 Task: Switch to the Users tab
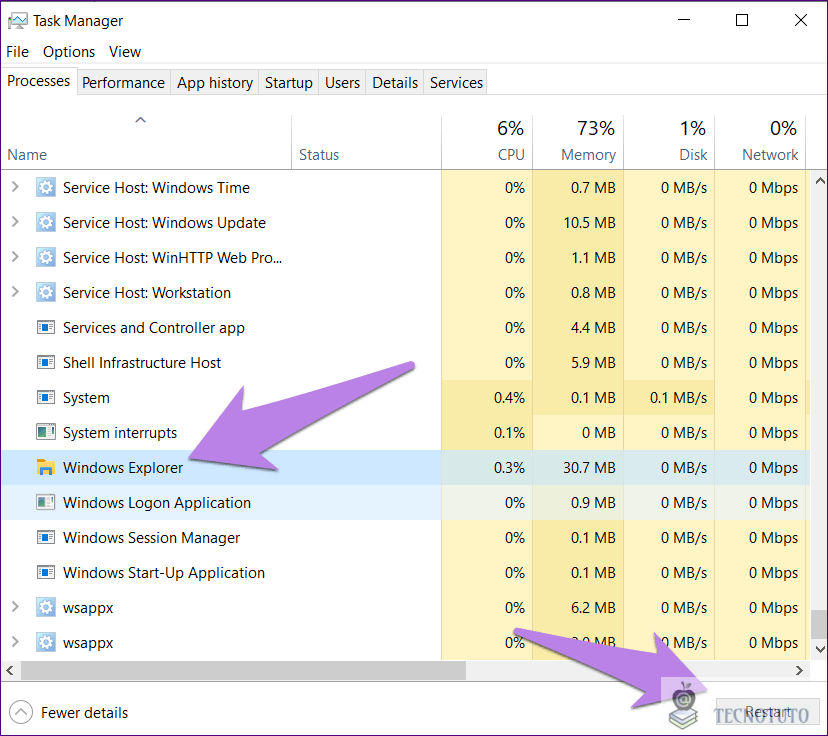(342, 83)
